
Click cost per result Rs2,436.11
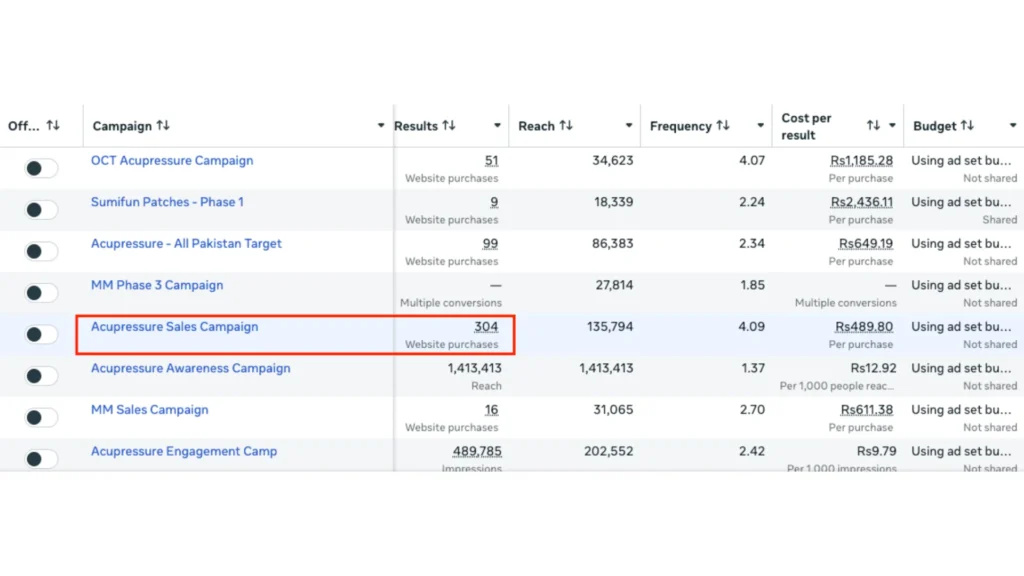(861, 202)
